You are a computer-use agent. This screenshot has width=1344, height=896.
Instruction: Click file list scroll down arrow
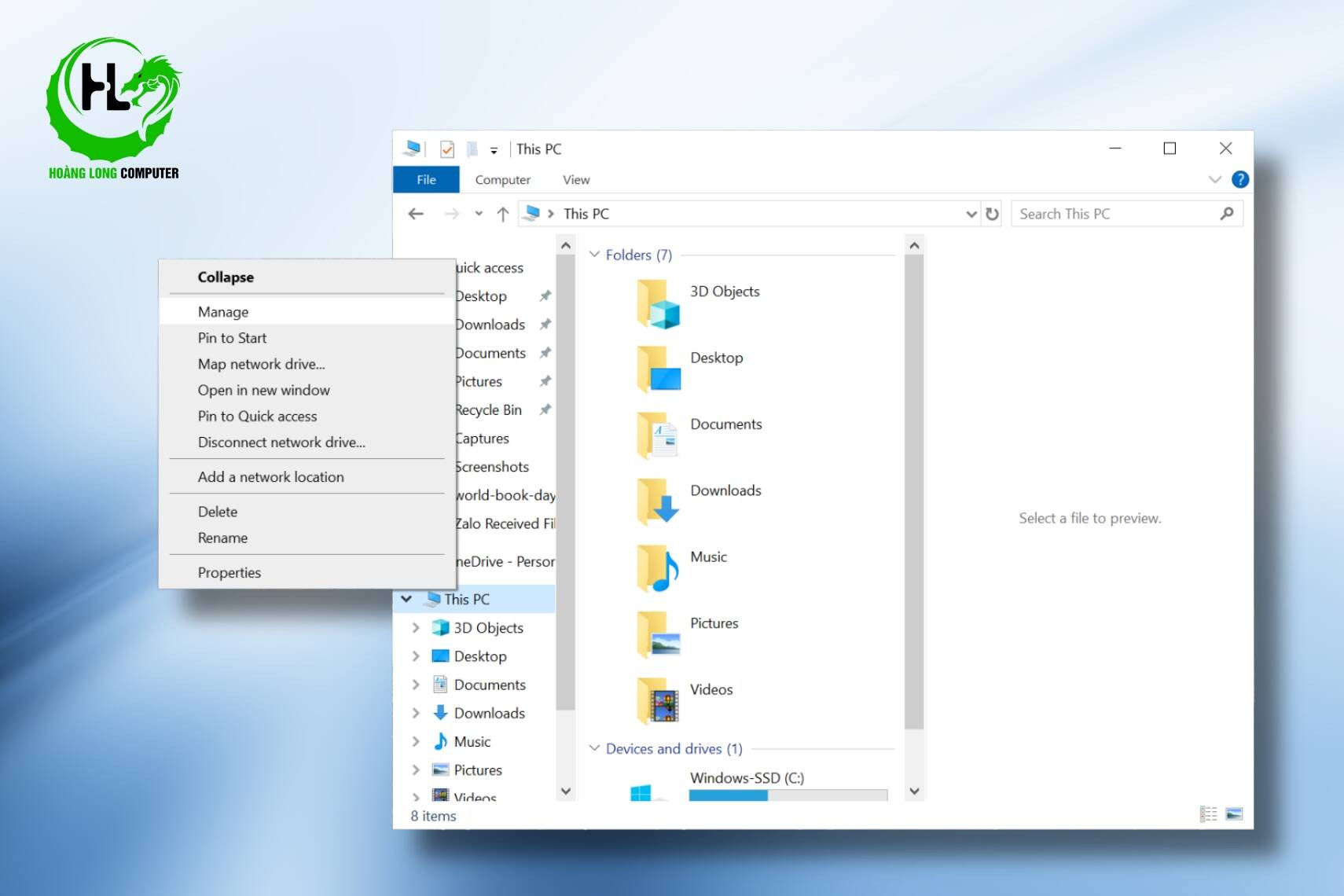coord(914,791)
